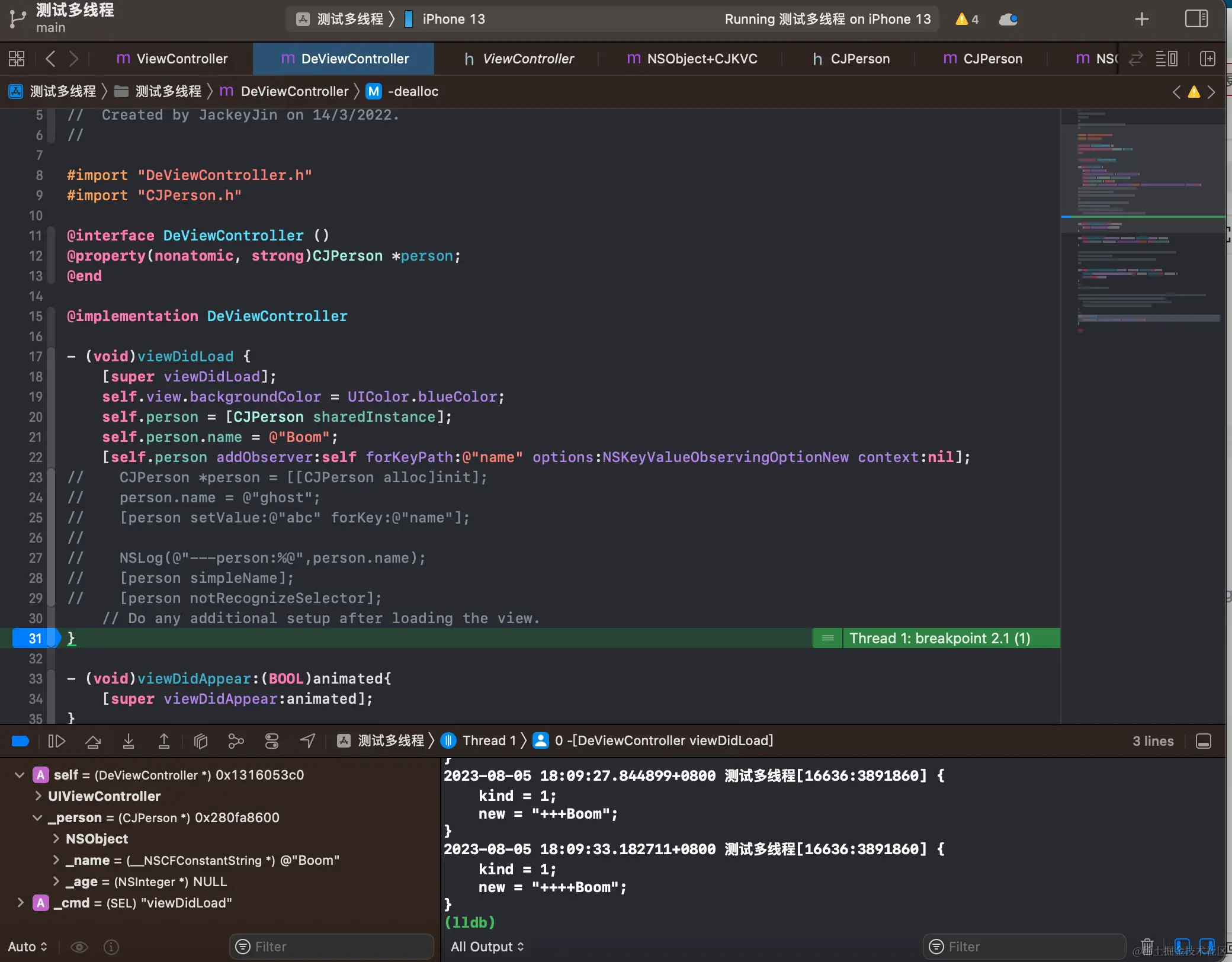
Task: Select viewDidLoad stack frame in debug bar
Action: pos(653,741)
